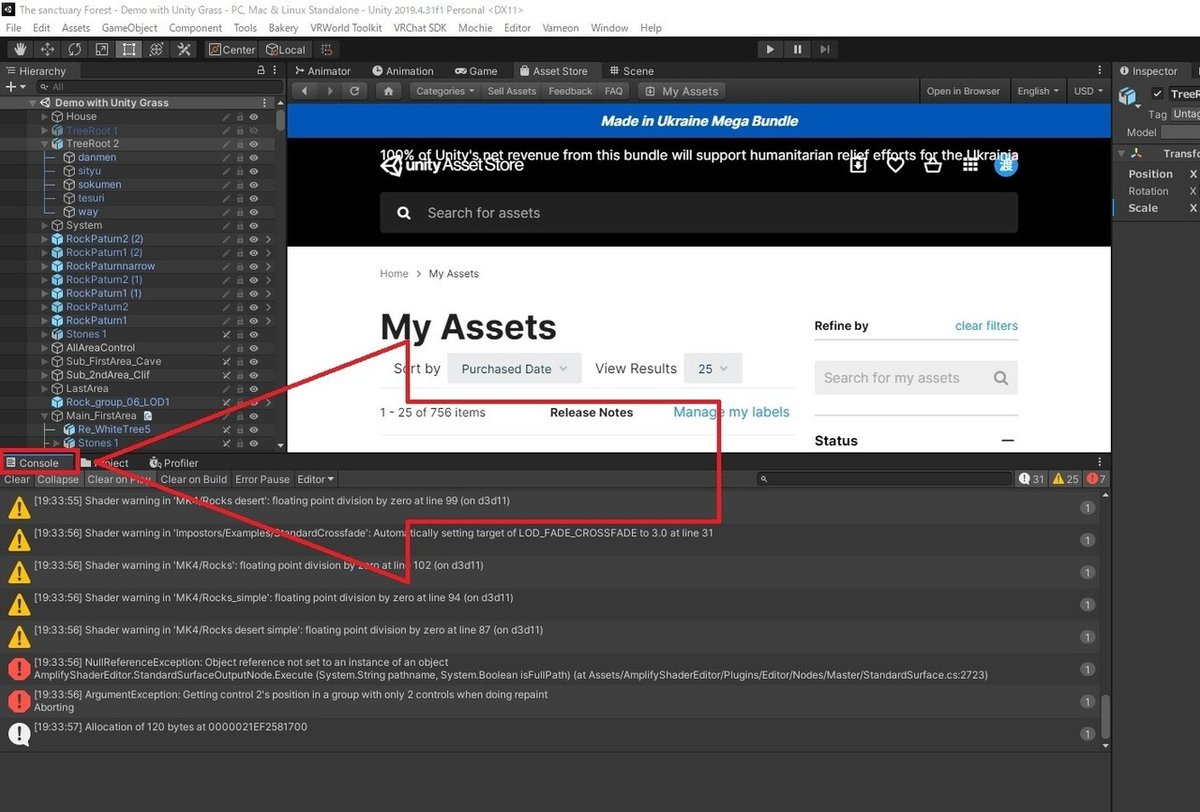The width and height of the screenshot is (1200, 812).
Task: Toggle Center pivot mode button
Action: [x=232, y=49]
